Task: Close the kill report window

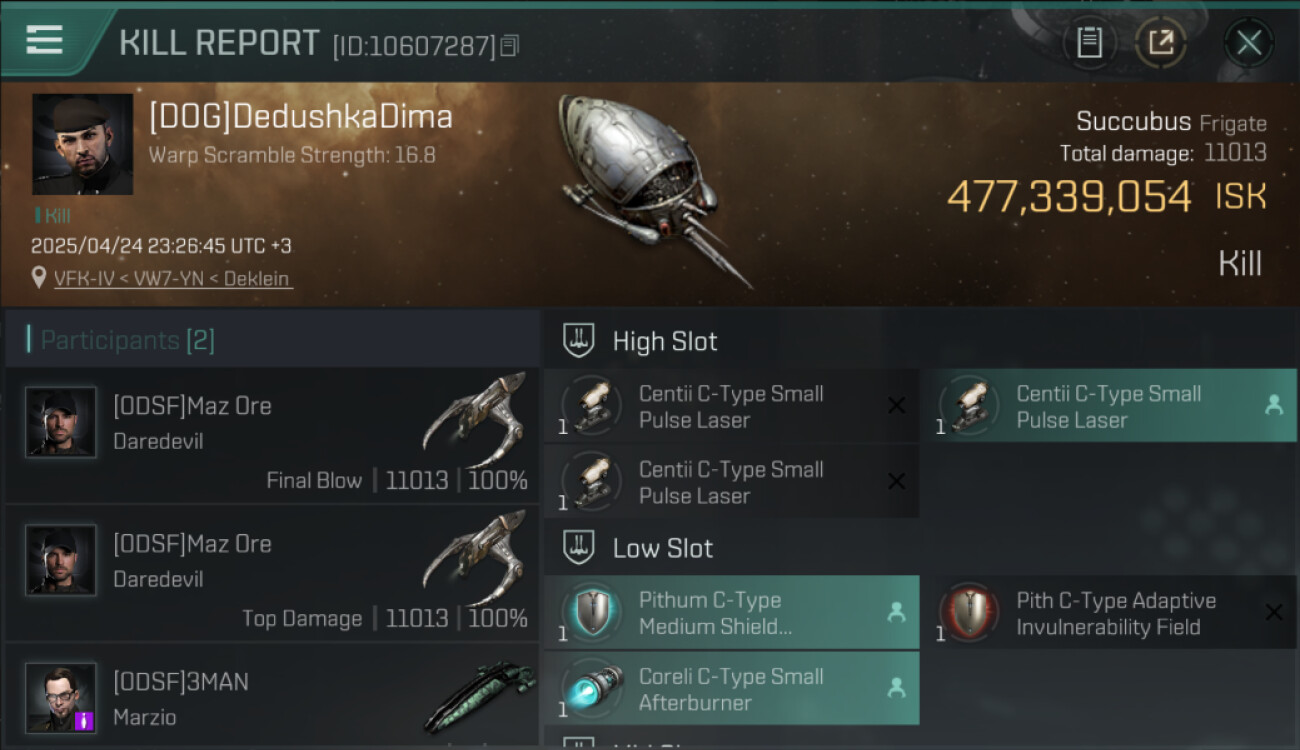Action: coord(1248,43)
